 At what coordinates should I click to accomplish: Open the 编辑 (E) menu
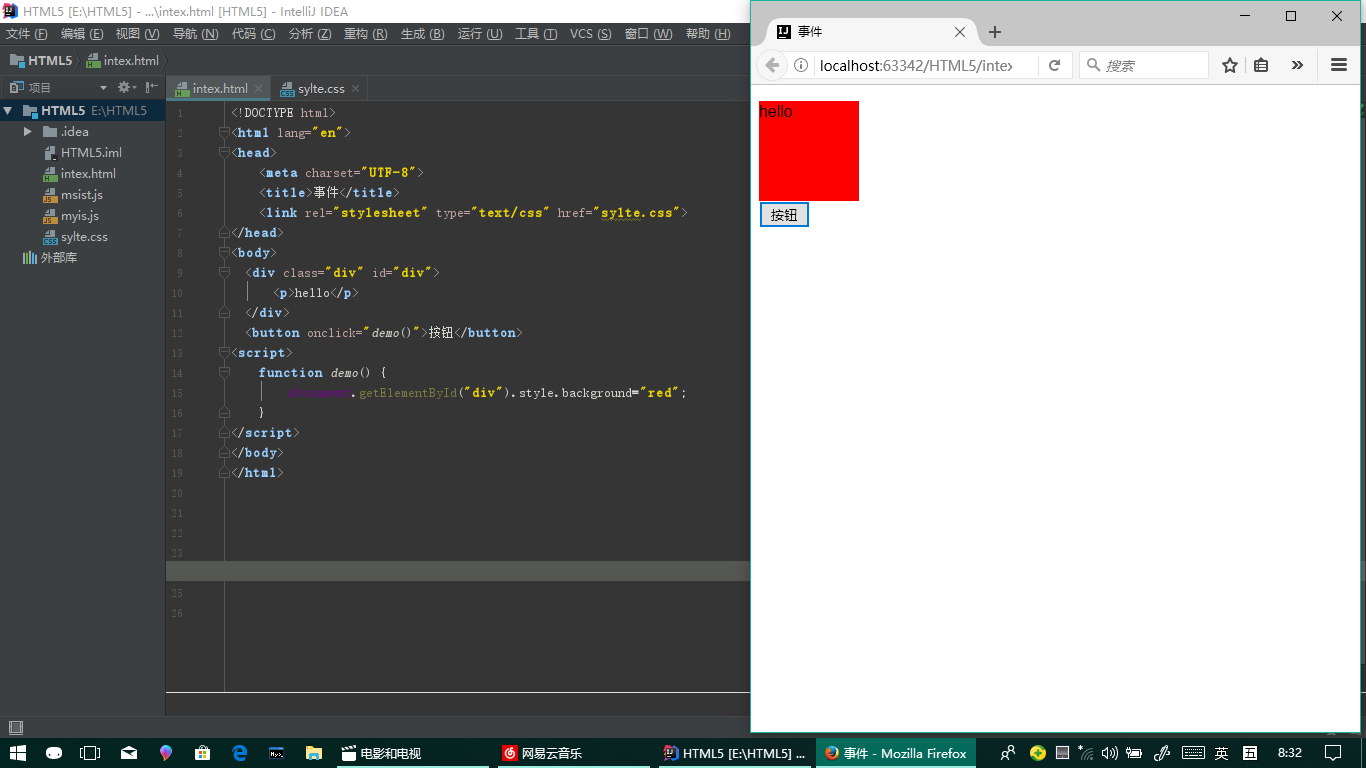82,34
